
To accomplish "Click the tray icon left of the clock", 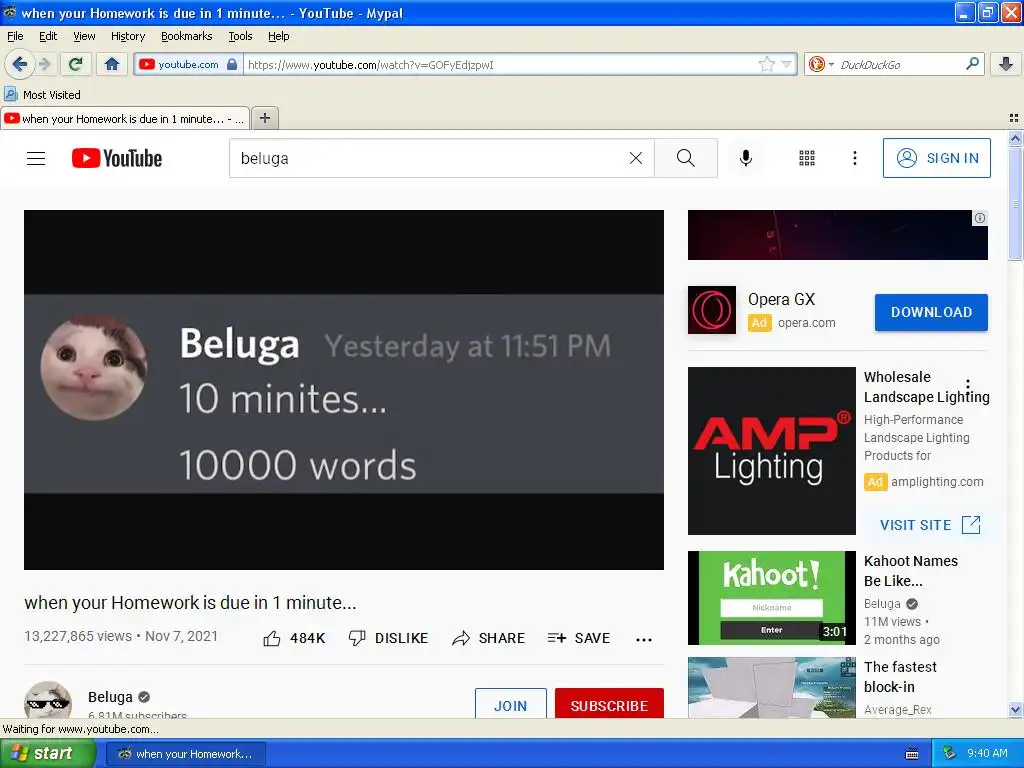I will click(949, 753).
